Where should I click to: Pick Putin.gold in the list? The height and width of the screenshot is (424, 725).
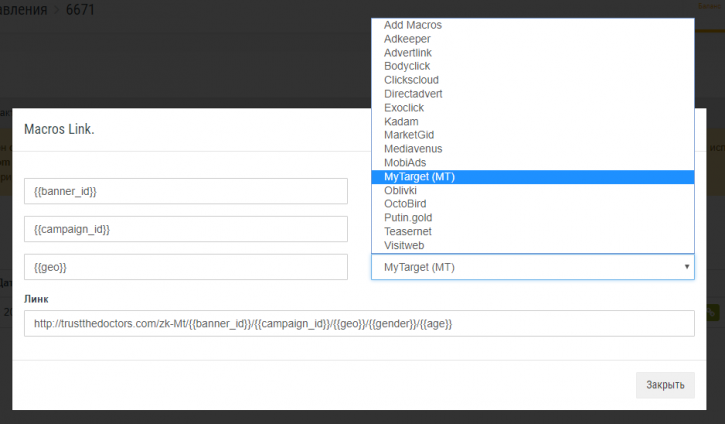tap(533, 218)
